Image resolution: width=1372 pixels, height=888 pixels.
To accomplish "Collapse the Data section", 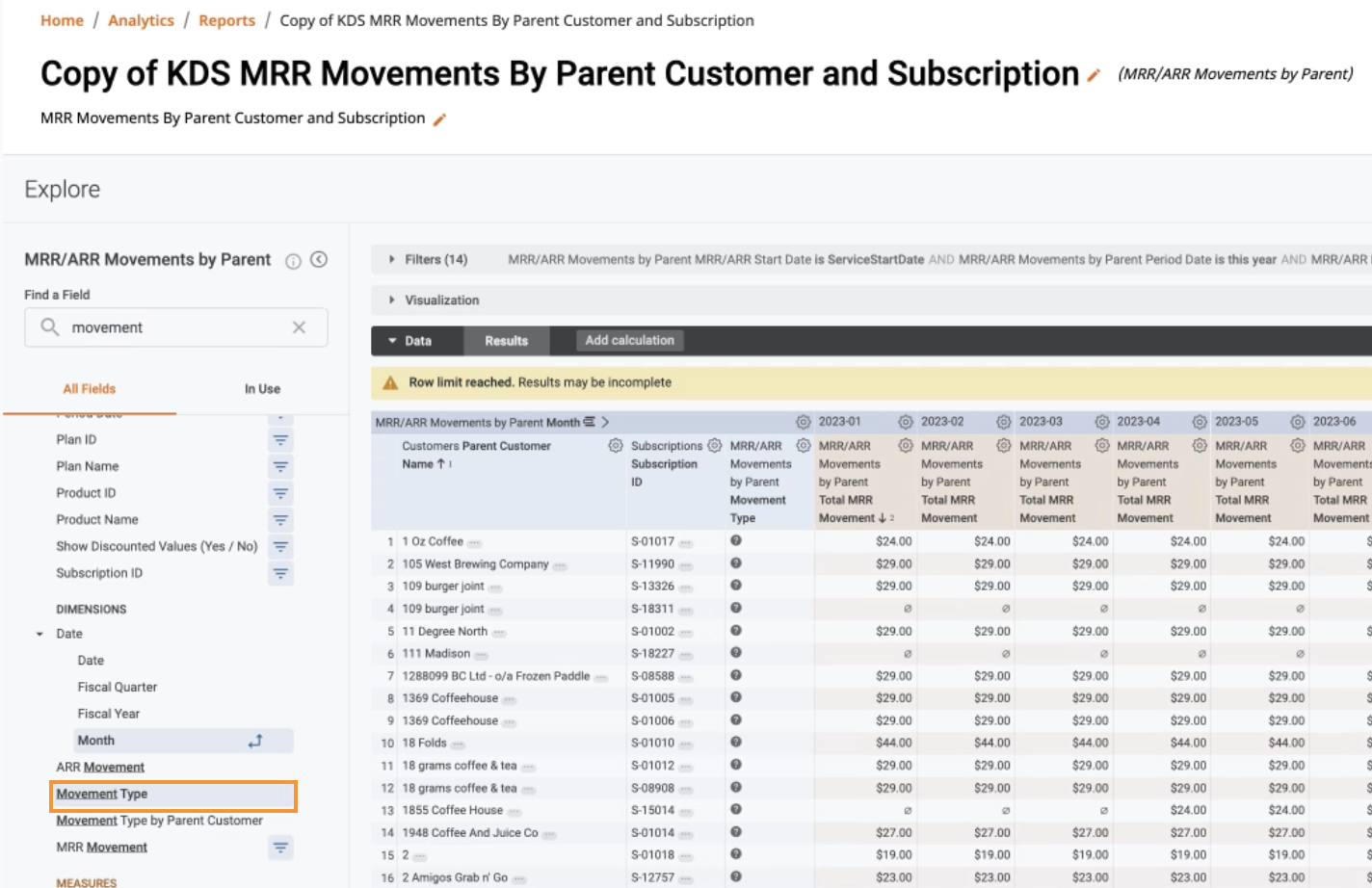I will click(x=392, y=341).
